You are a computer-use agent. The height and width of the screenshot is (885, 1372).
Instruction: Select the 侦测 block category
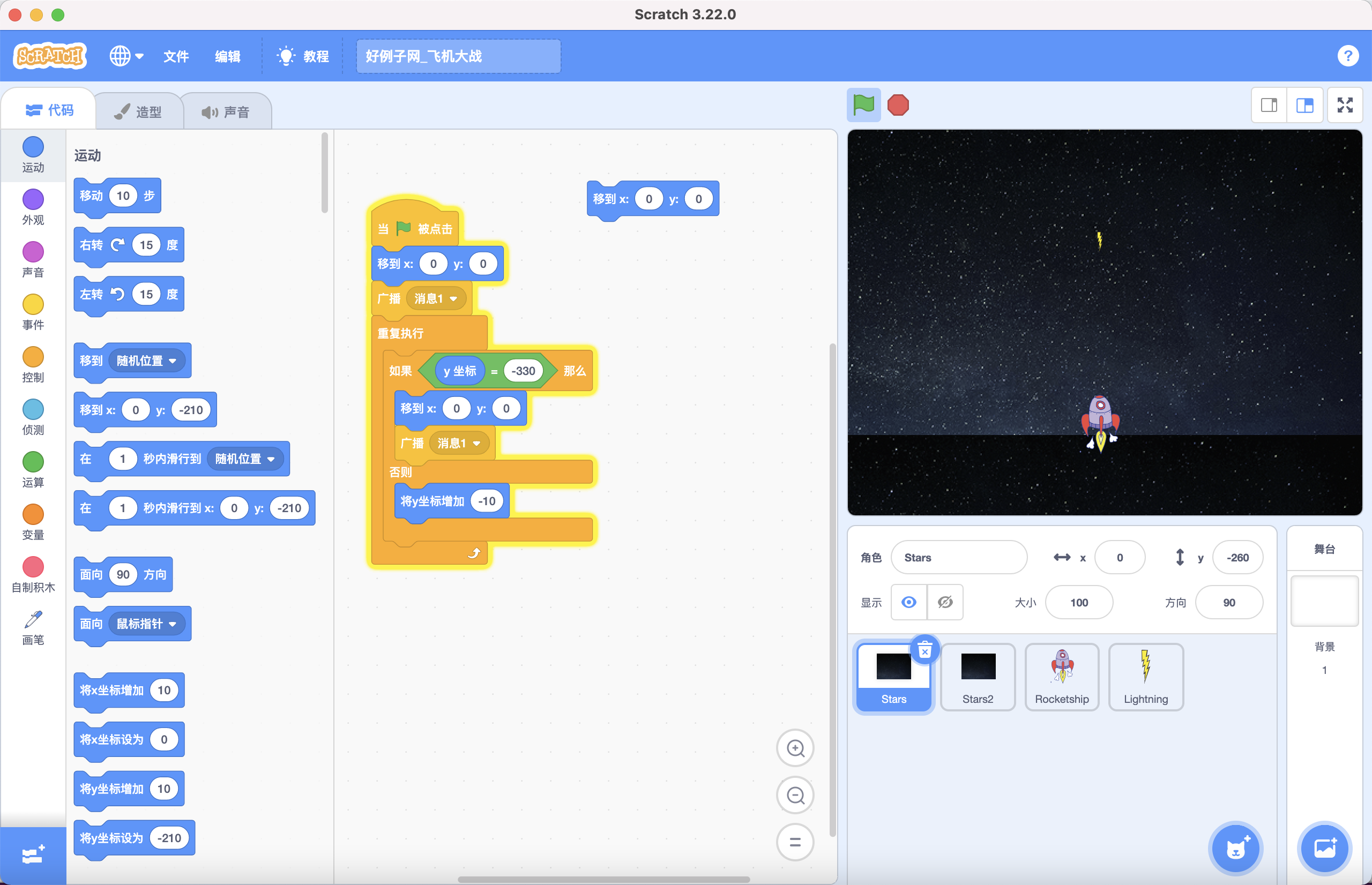coord(33,417)
